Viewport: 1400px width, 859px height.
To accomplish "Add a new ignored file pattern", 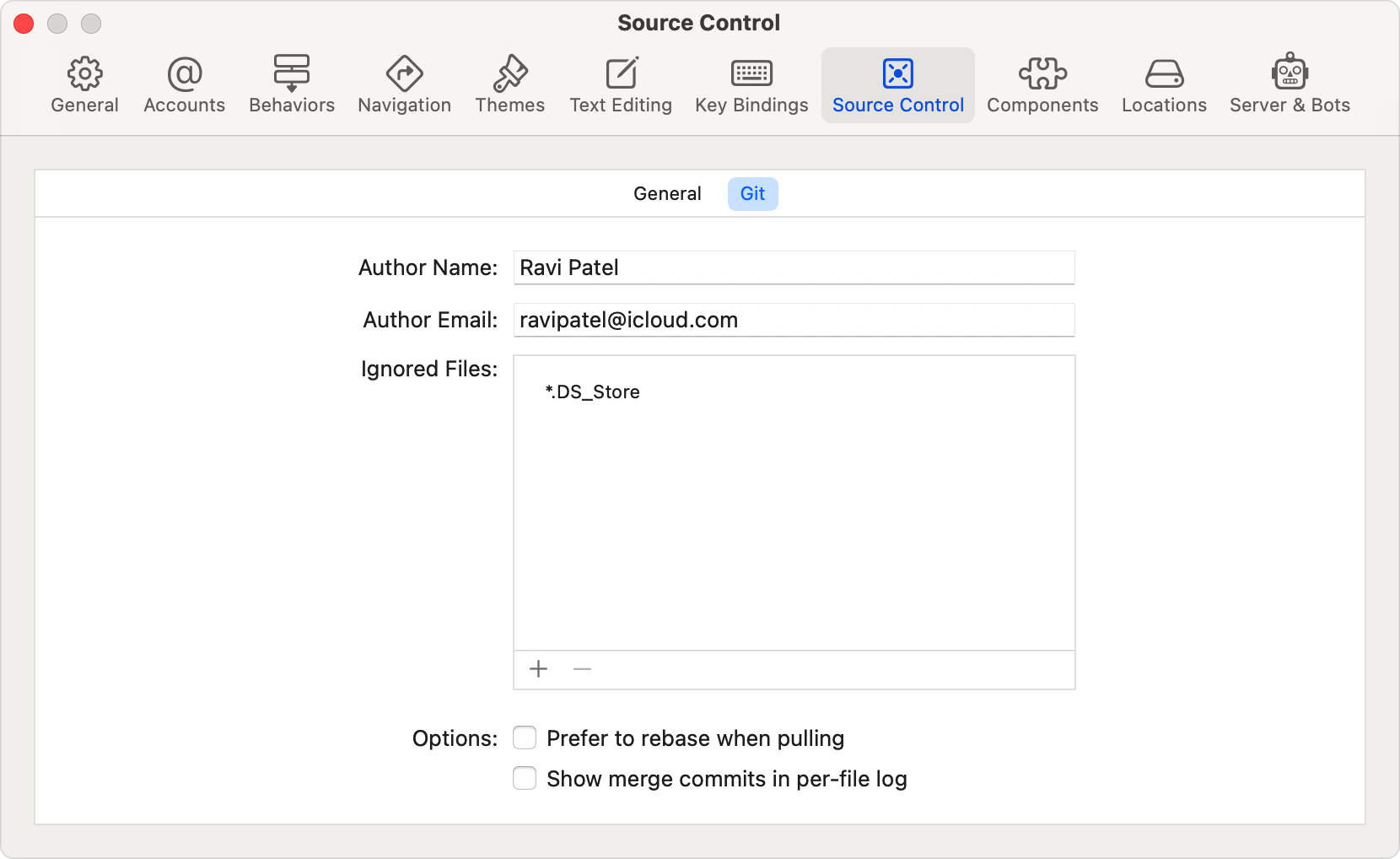I will (x=539, y=669).
